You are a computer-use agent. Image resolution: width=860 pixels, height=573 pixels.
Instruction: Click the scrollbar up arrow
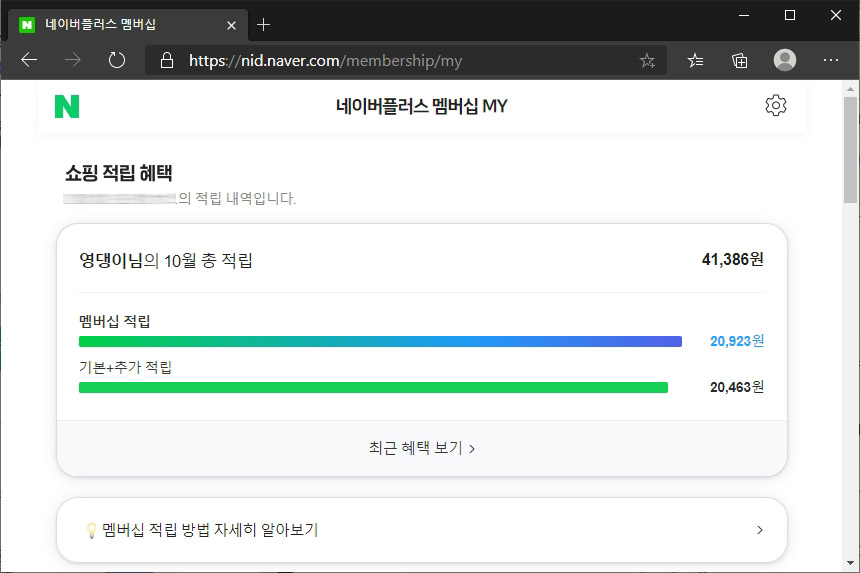(850, 88)
